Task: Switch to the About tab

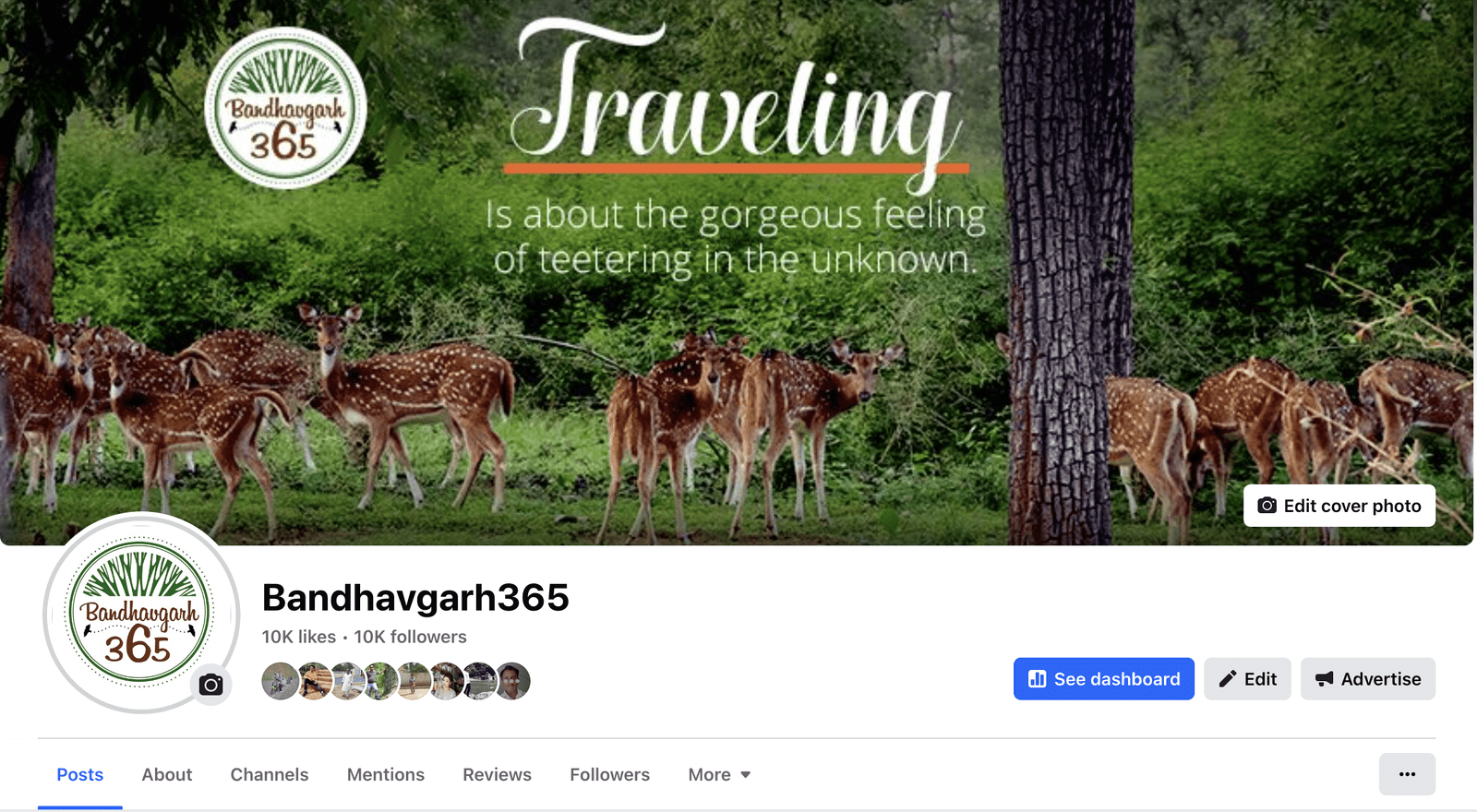Action: point(167,775)
